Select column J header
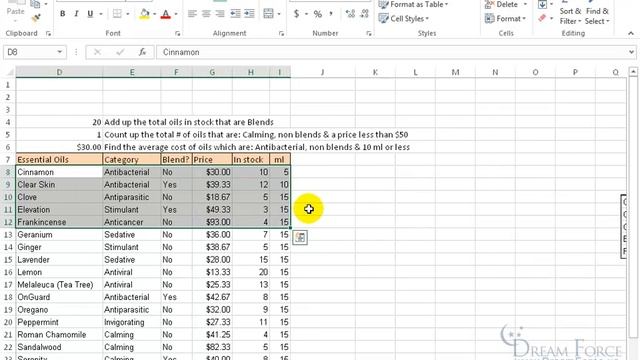The height and width of the screenshot is (360, 640). point(322,72)
